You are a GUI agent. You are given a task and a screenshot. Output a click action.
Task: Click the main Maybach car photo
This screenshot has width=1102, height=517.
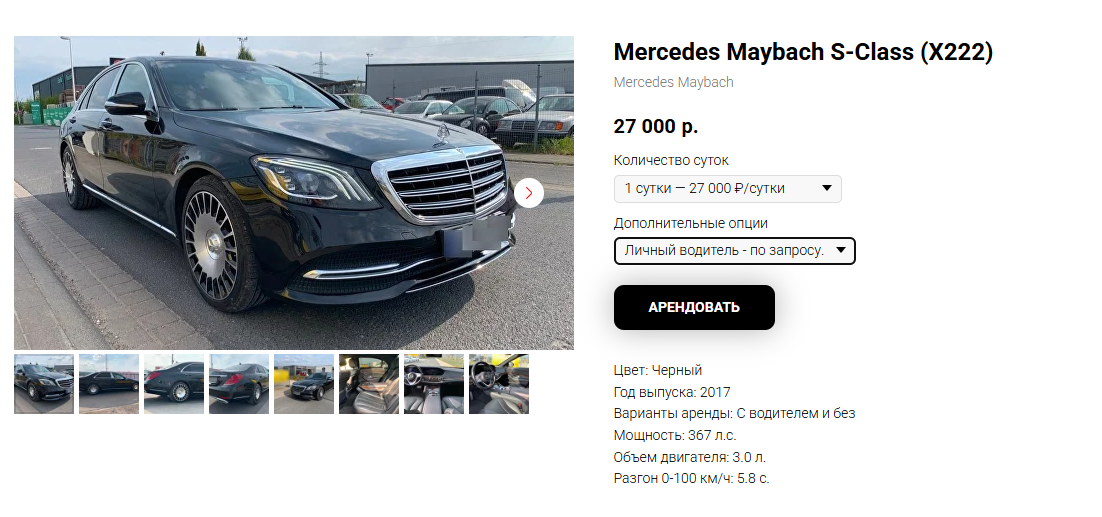pyautogui.click(x=294, y=192)
